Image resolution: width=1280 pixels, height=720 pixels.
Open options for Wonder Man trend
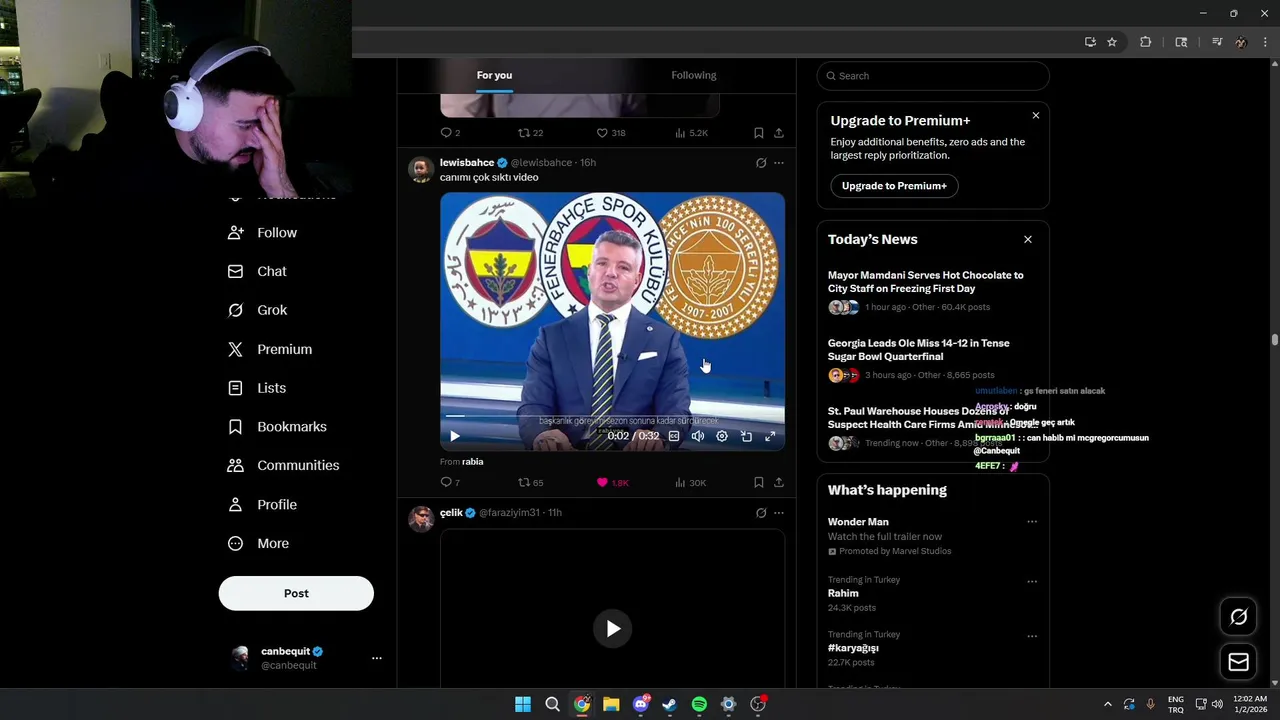point(1032,522)
